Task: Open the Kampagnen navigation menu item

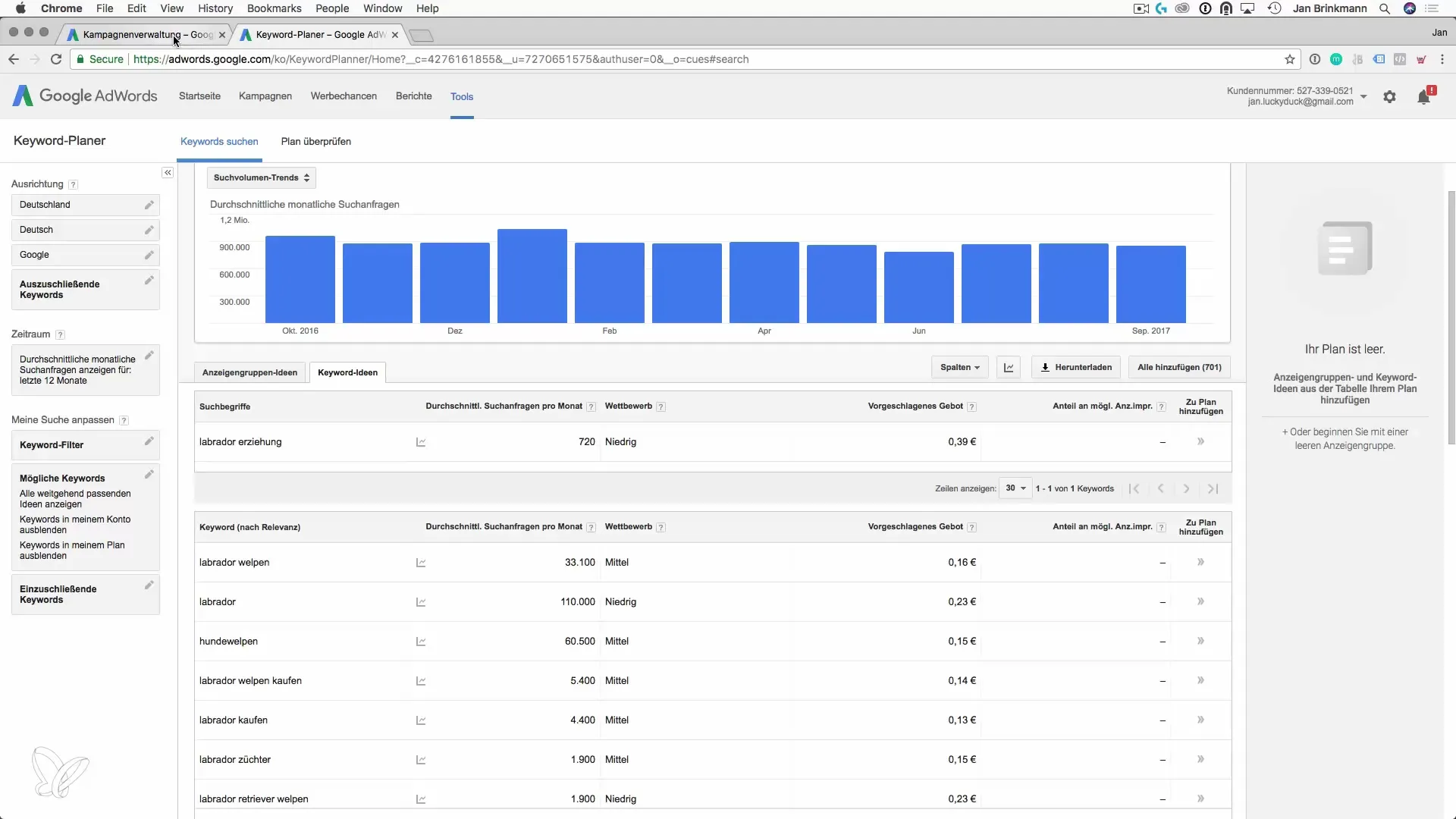Action: coord(265,96)
